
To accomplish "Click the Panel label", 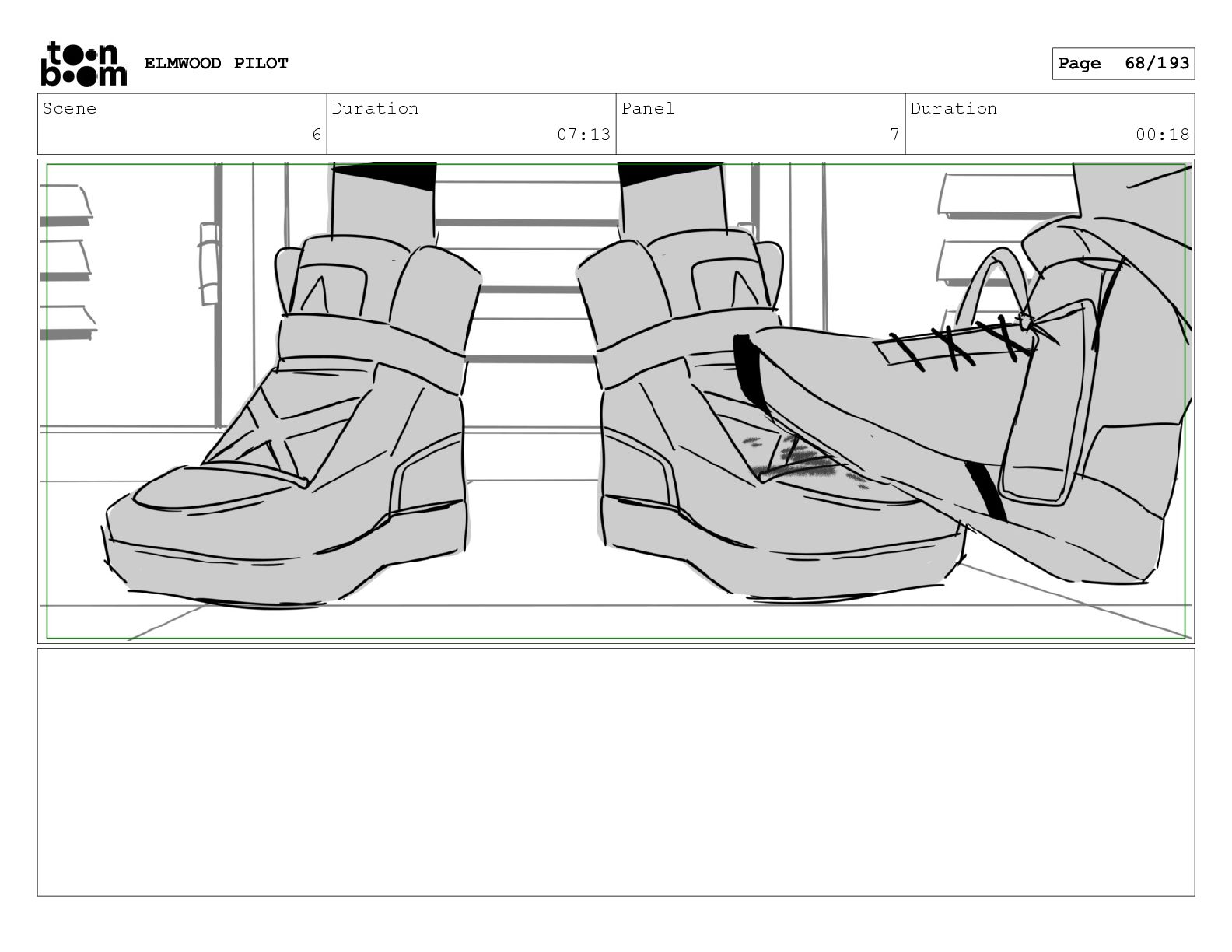I will [648, 108].
